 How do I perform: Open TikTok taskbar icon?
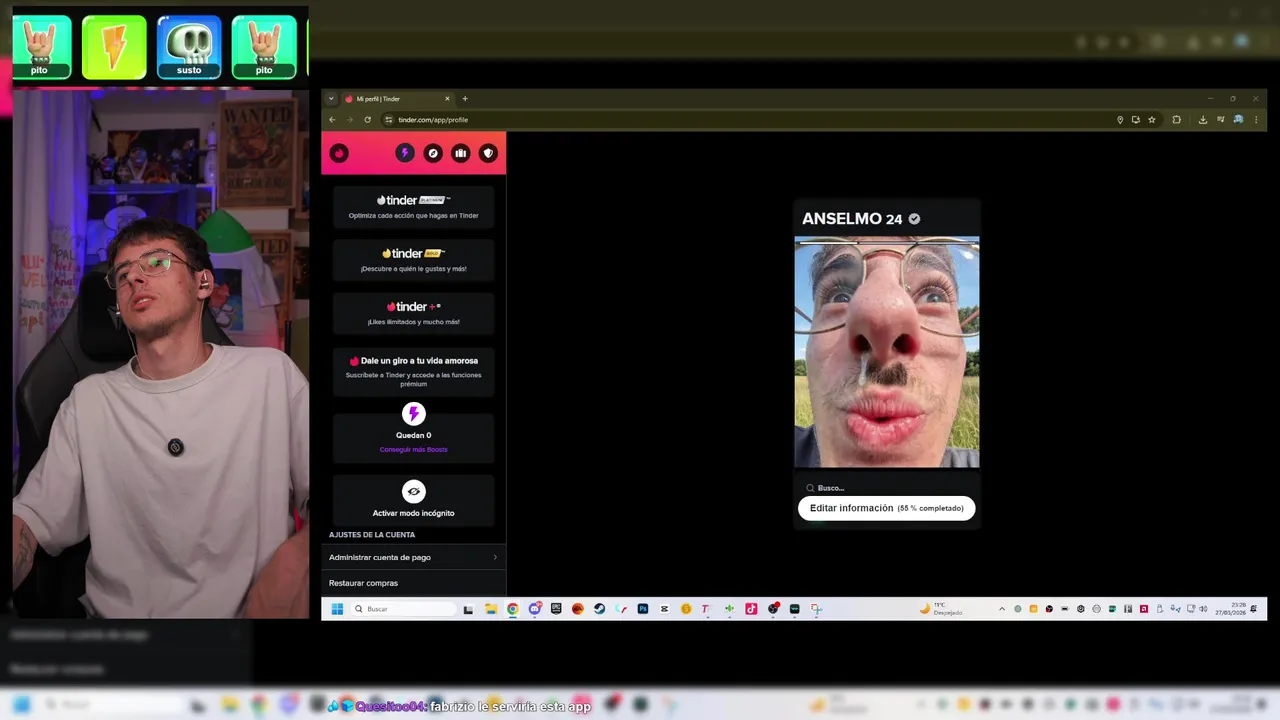click(751, 609)
